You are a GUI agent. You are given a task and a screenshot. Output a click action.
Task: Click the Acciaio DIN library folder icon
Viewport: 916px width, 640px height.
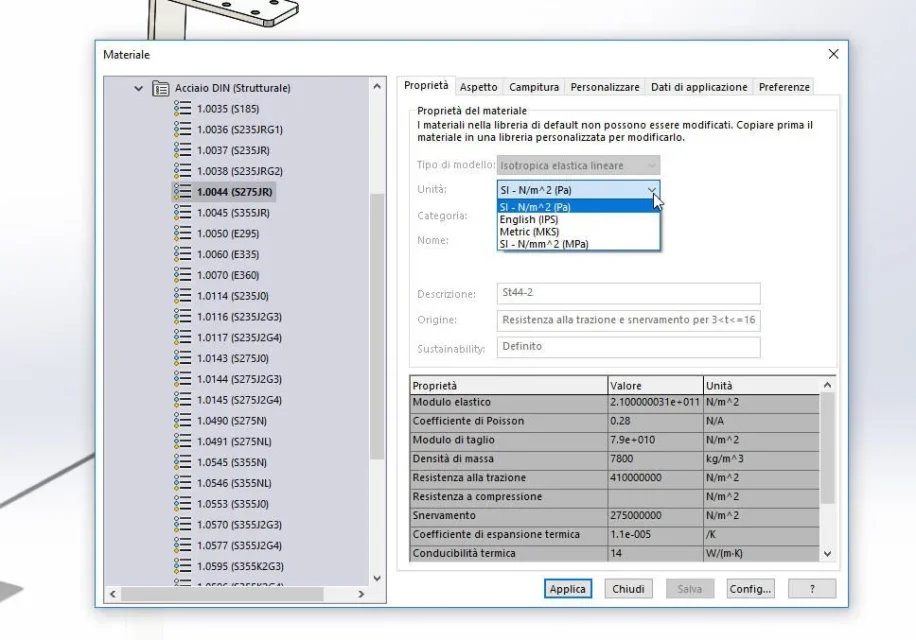tap(161, 88)
